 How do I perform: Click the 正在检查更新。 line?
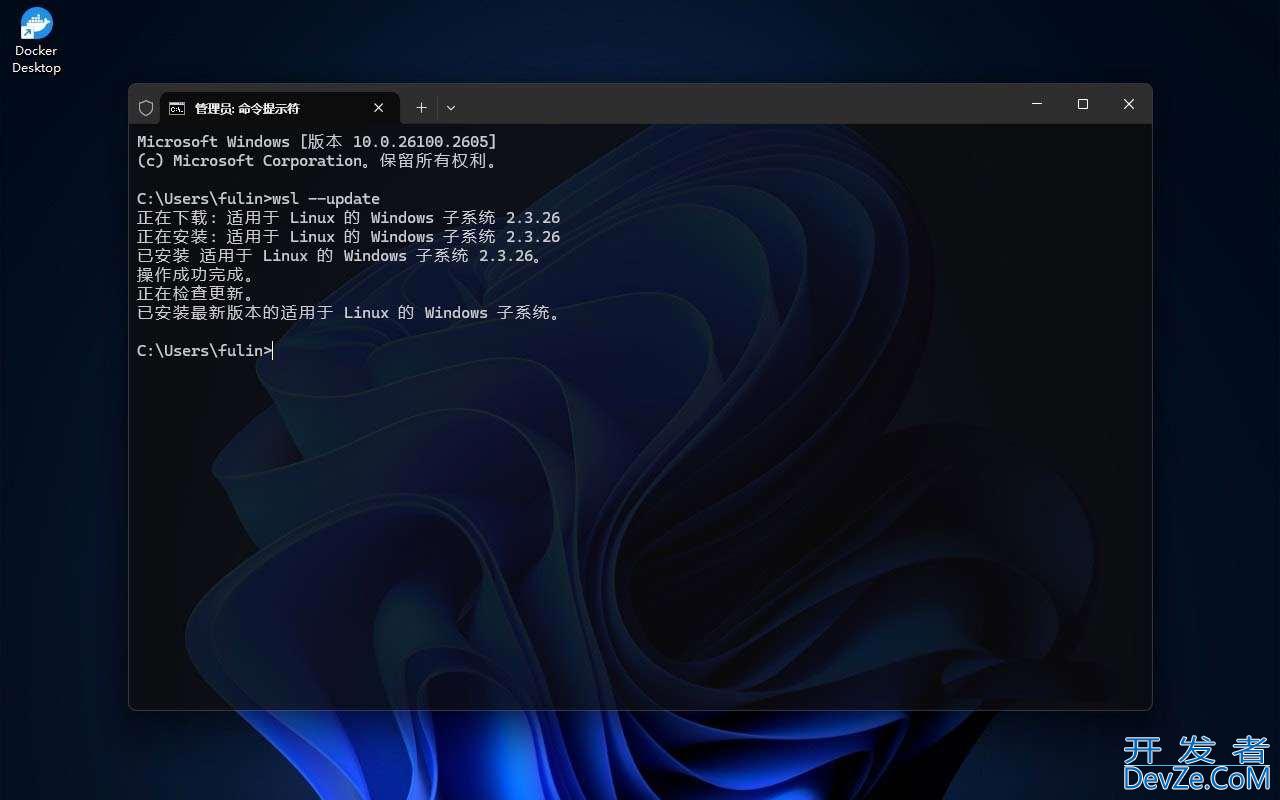coord(196,294)
